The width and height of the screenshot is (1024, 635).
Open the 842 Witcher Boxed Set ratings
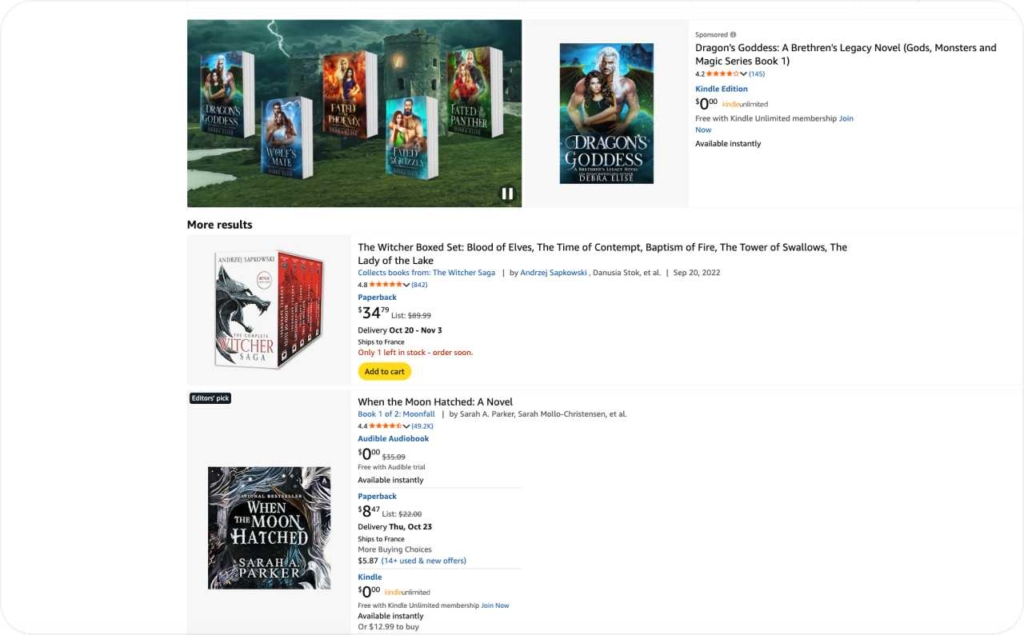(x=419, y=285)
